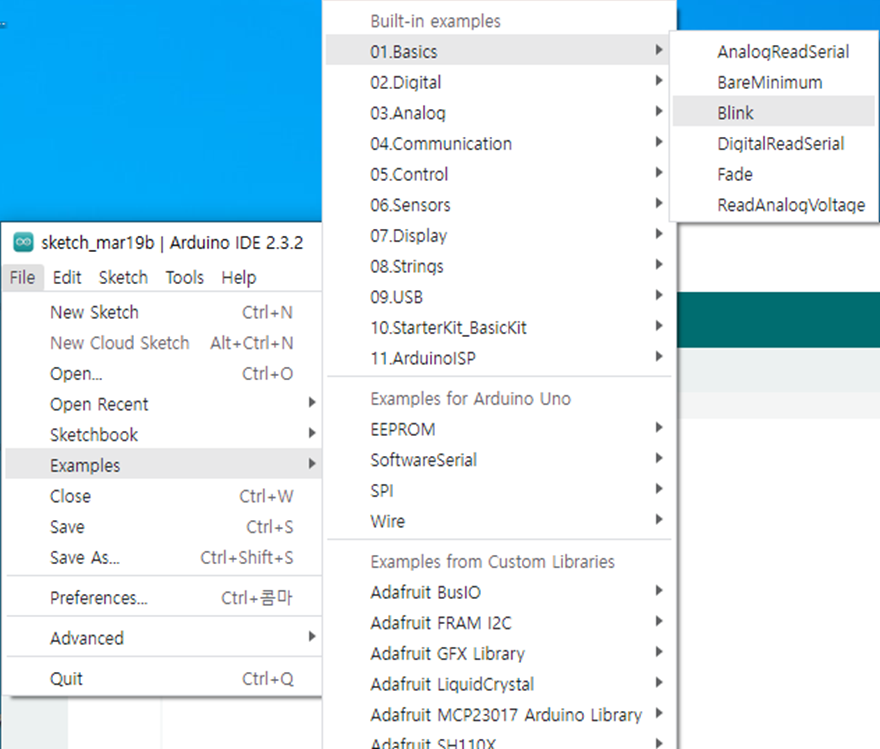The width and height of the screenshot is (880, 749).
Task: Open the AnalogReadSerial example
Action: 773,52
